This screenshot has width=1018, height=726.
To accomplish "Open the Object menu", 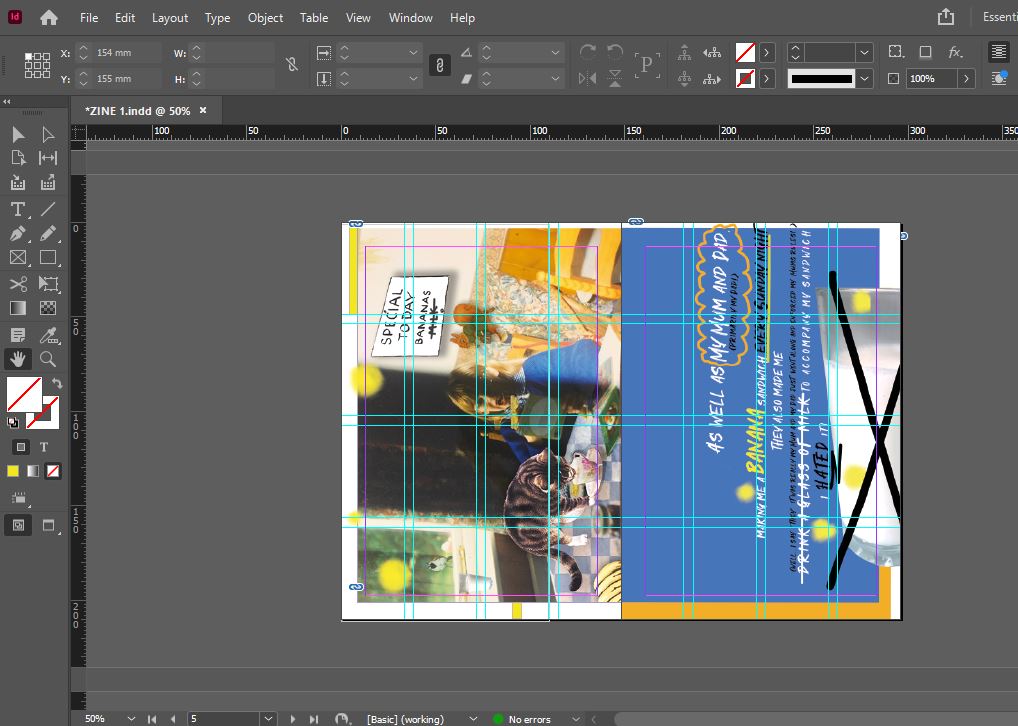I will click(265, 18).
